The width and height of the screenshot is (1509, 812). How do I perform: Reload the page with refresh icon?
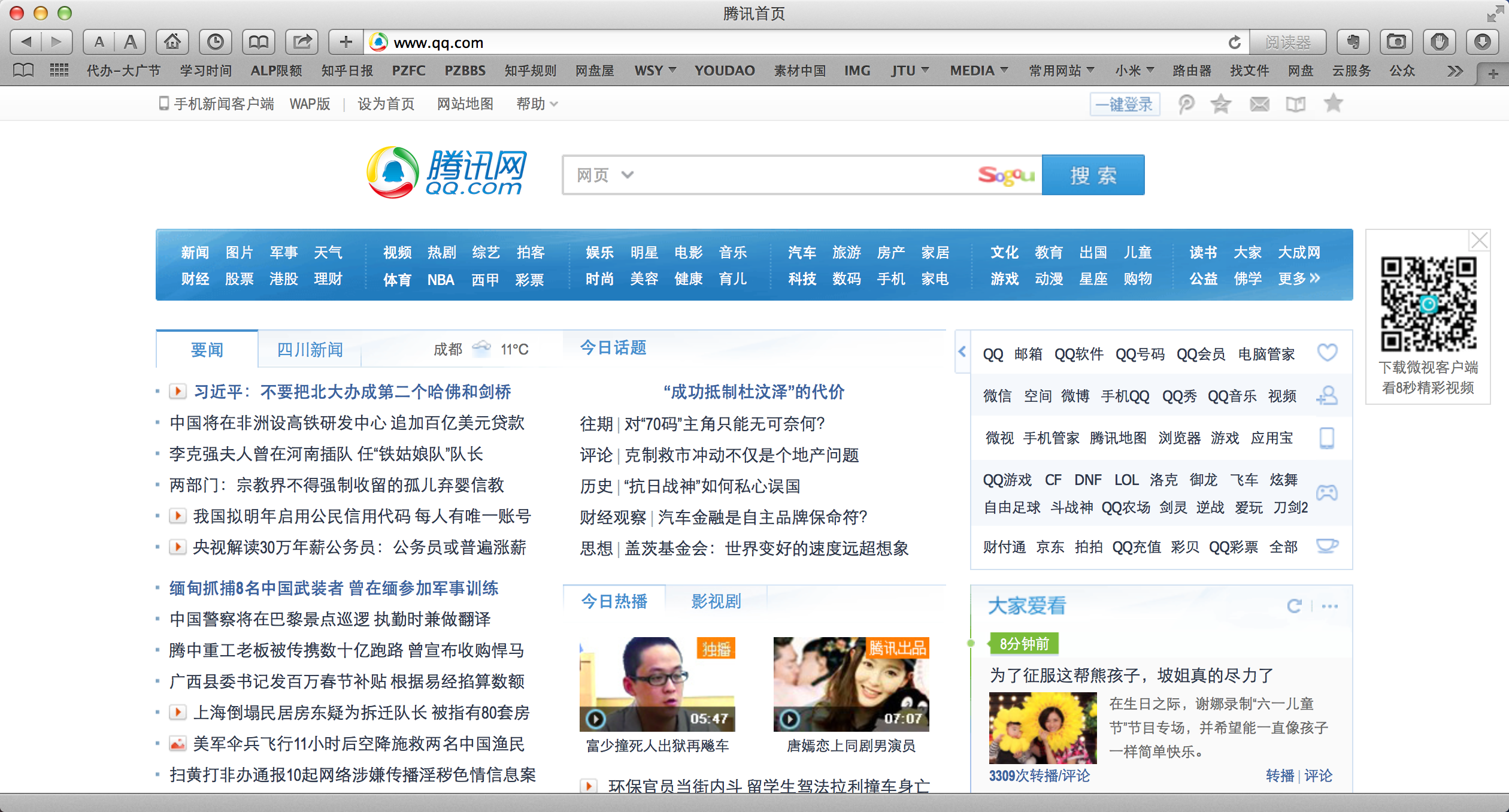click(x=1234, y=43)
